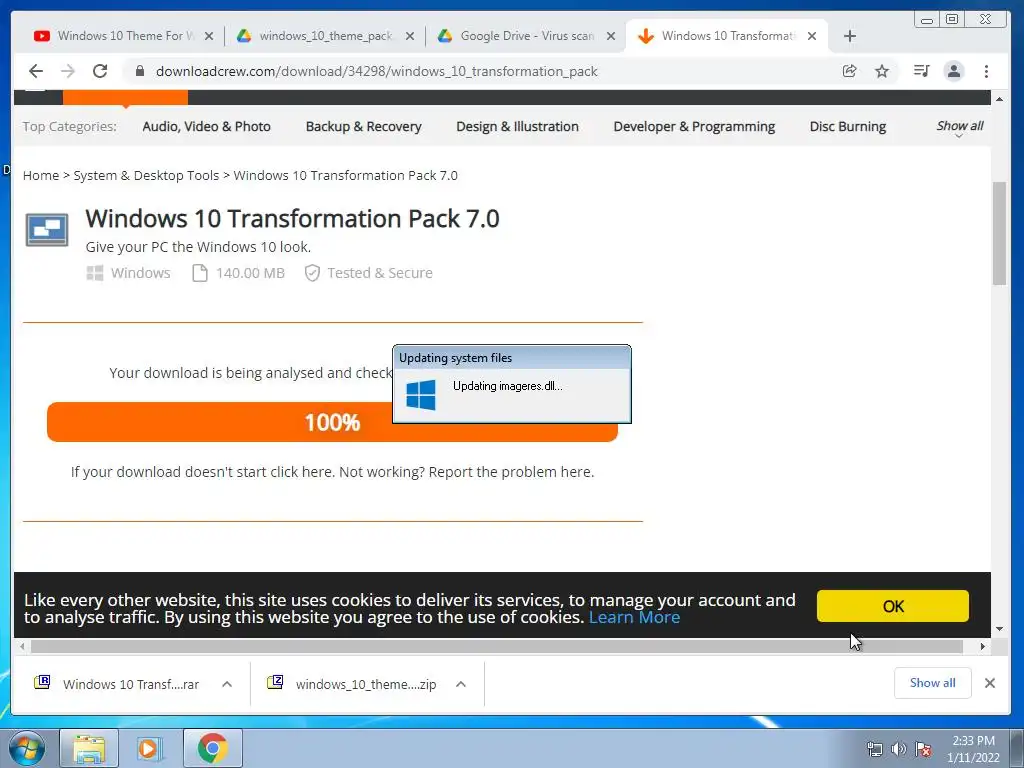Screen dimensions: 1024x768
Task: Click the Tested & Secure shield label
Action: pyautogui.click(x=368, y=273)
